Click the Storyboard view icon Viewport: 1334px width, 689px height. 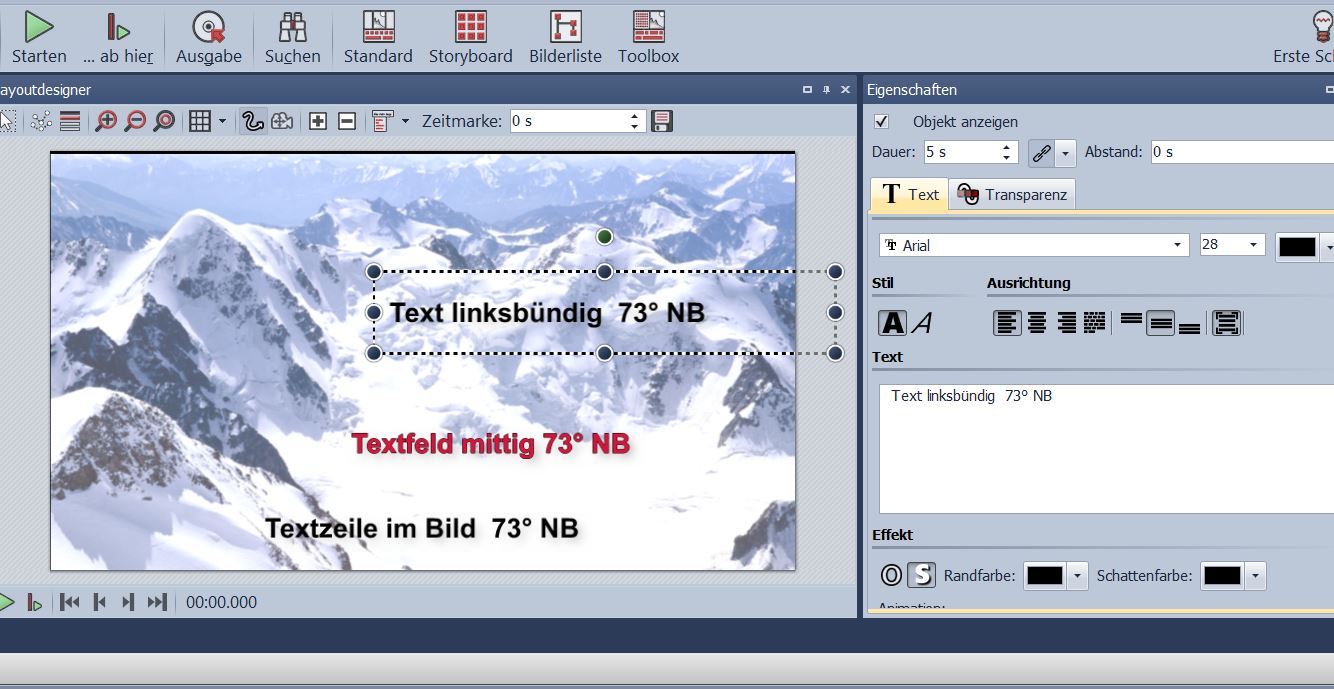point(470,27)
